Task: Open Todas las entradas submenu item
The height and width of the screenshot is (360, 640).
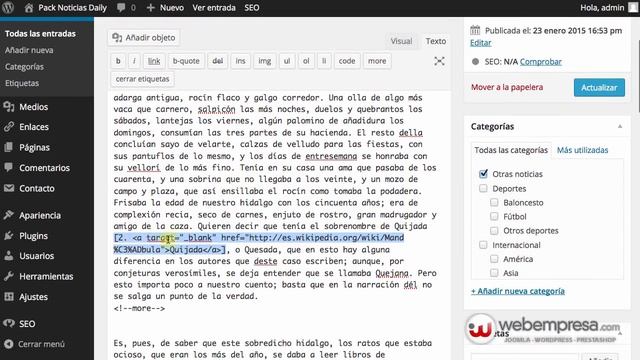Action: pos(40,34)
